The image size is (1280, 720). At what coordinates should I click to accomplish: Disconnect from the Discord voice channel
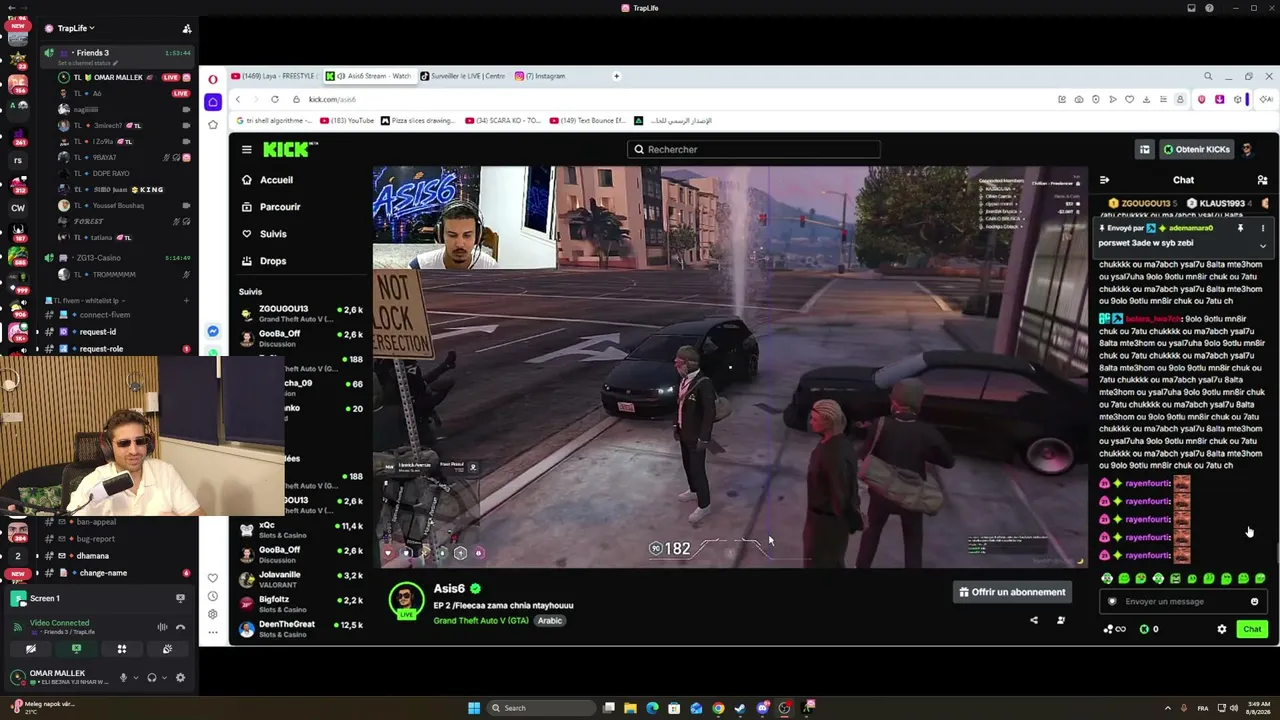pyautogui.click(x=180, y=627)
